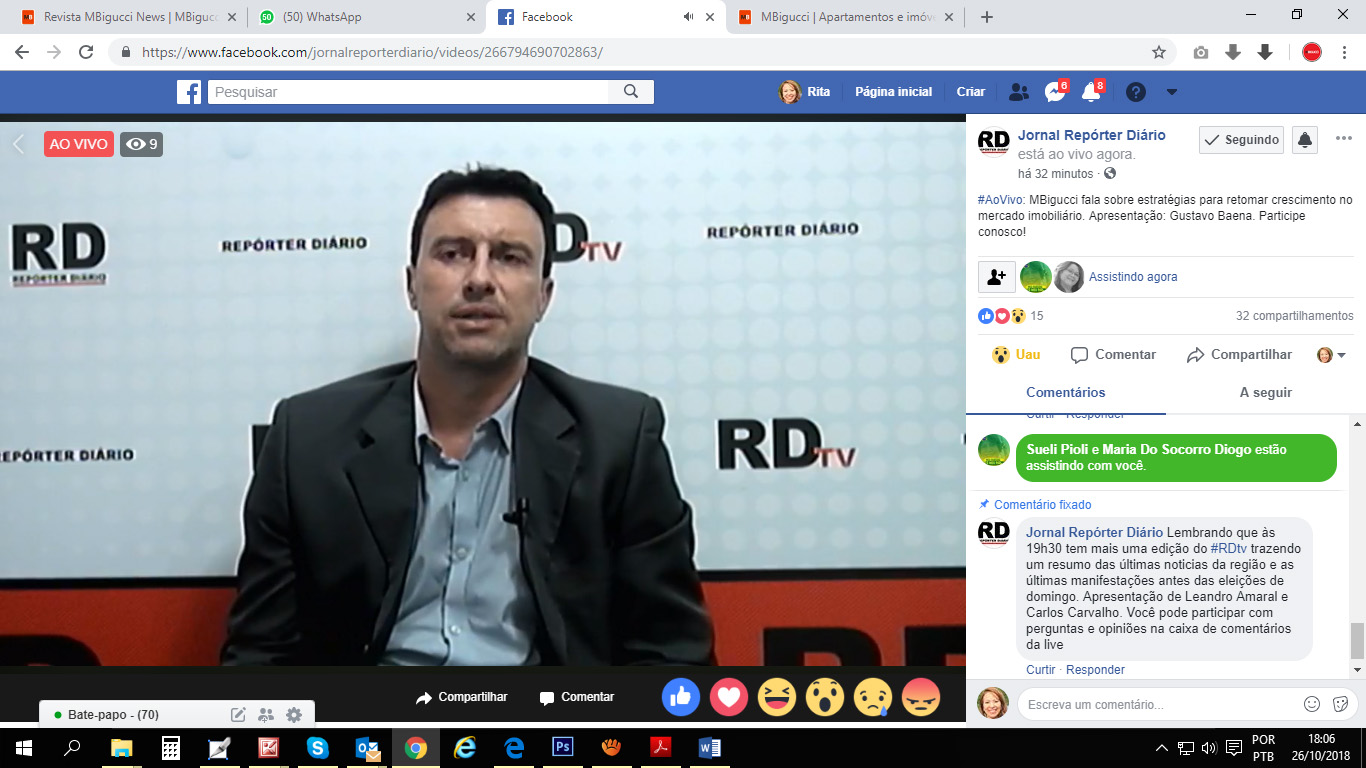Click Compartilhar below the video

tap(462, 697)
